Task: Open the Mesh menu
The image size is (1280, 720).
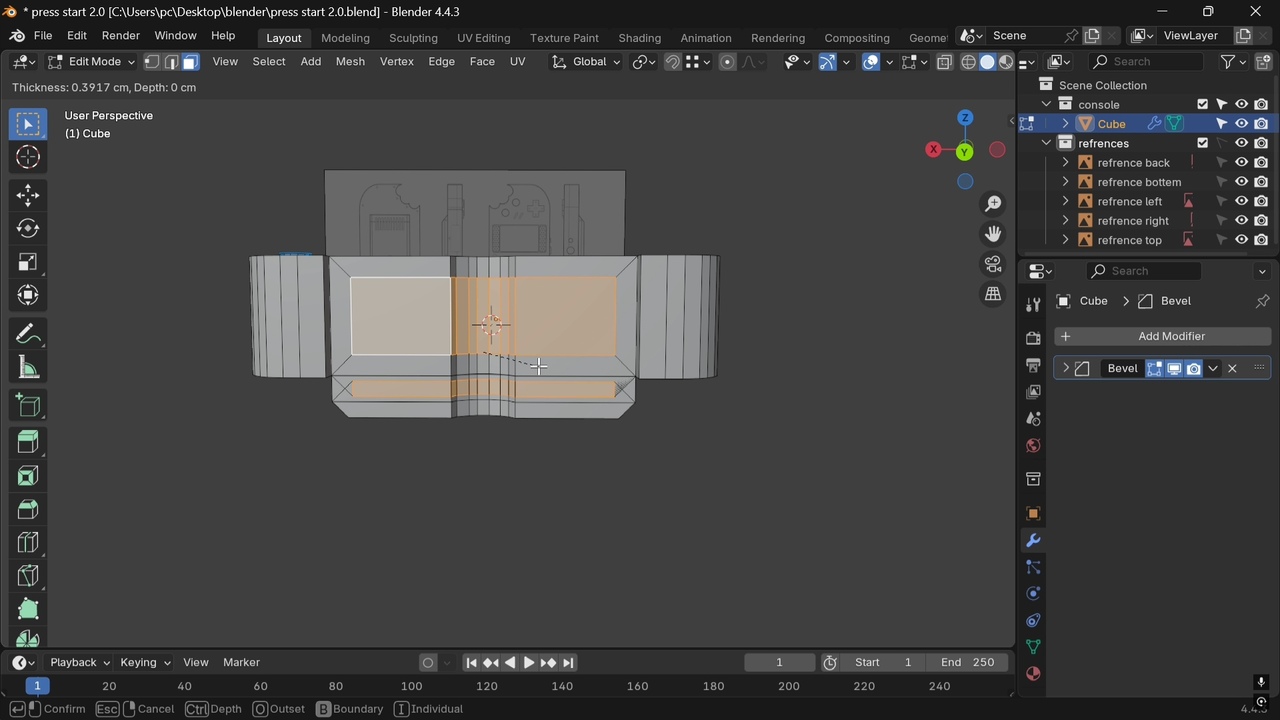Action: point(350,62)
